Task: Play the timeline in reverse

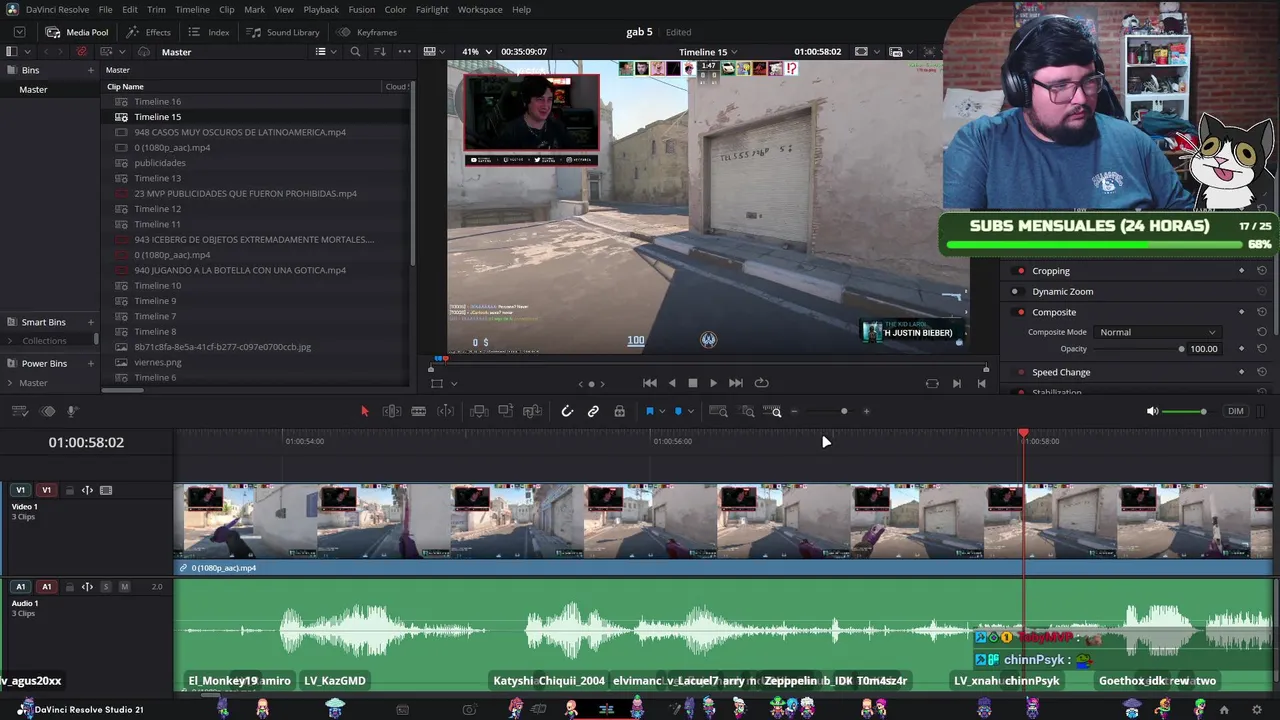Action: 672,383
